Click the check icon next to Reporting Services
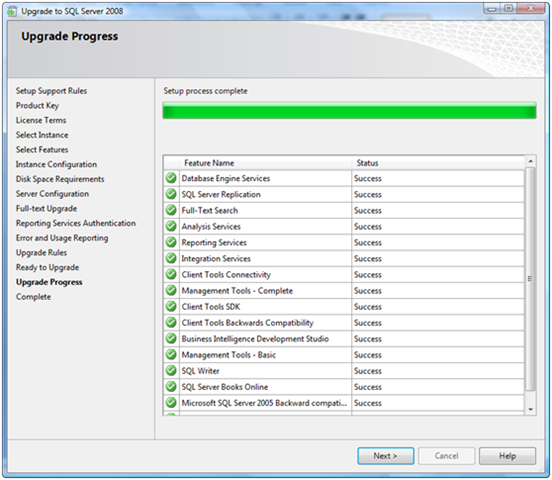Image resolution: width=552 pixels, height=480 pixels. [171, 242]
